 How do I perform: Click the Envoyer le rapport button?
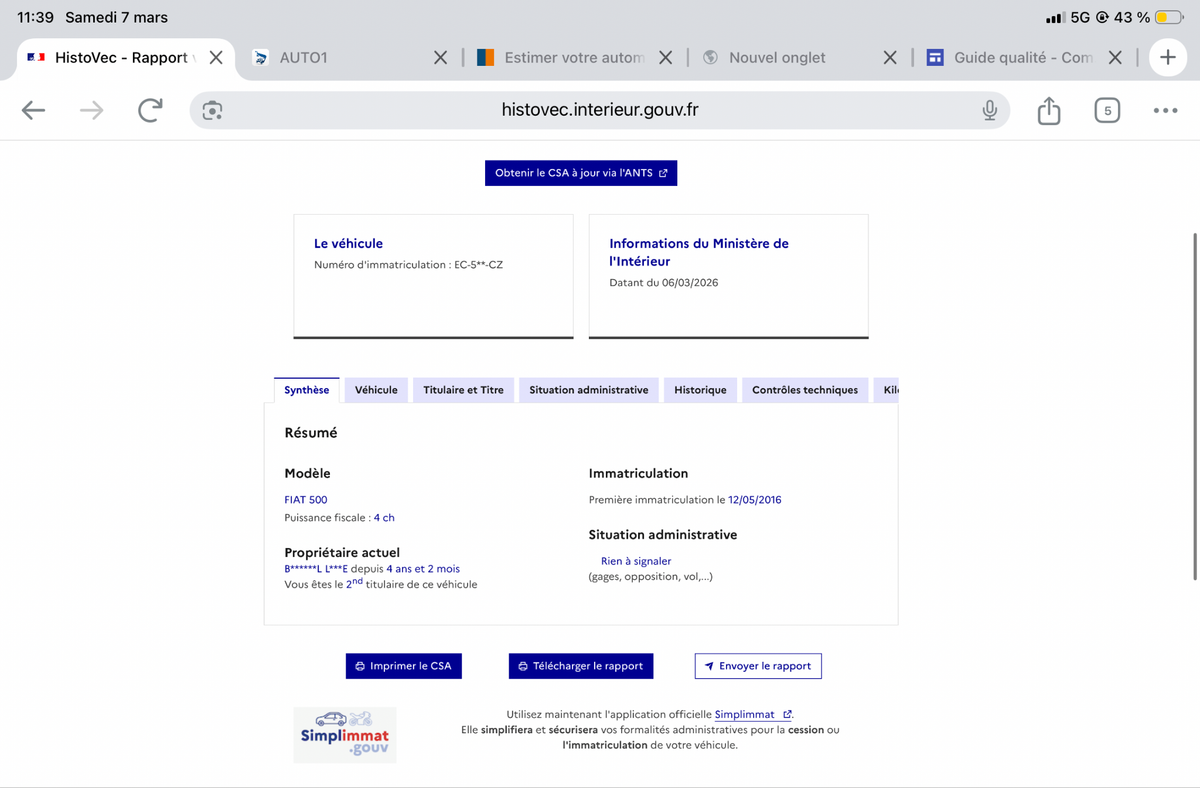(x=758, y=666)
